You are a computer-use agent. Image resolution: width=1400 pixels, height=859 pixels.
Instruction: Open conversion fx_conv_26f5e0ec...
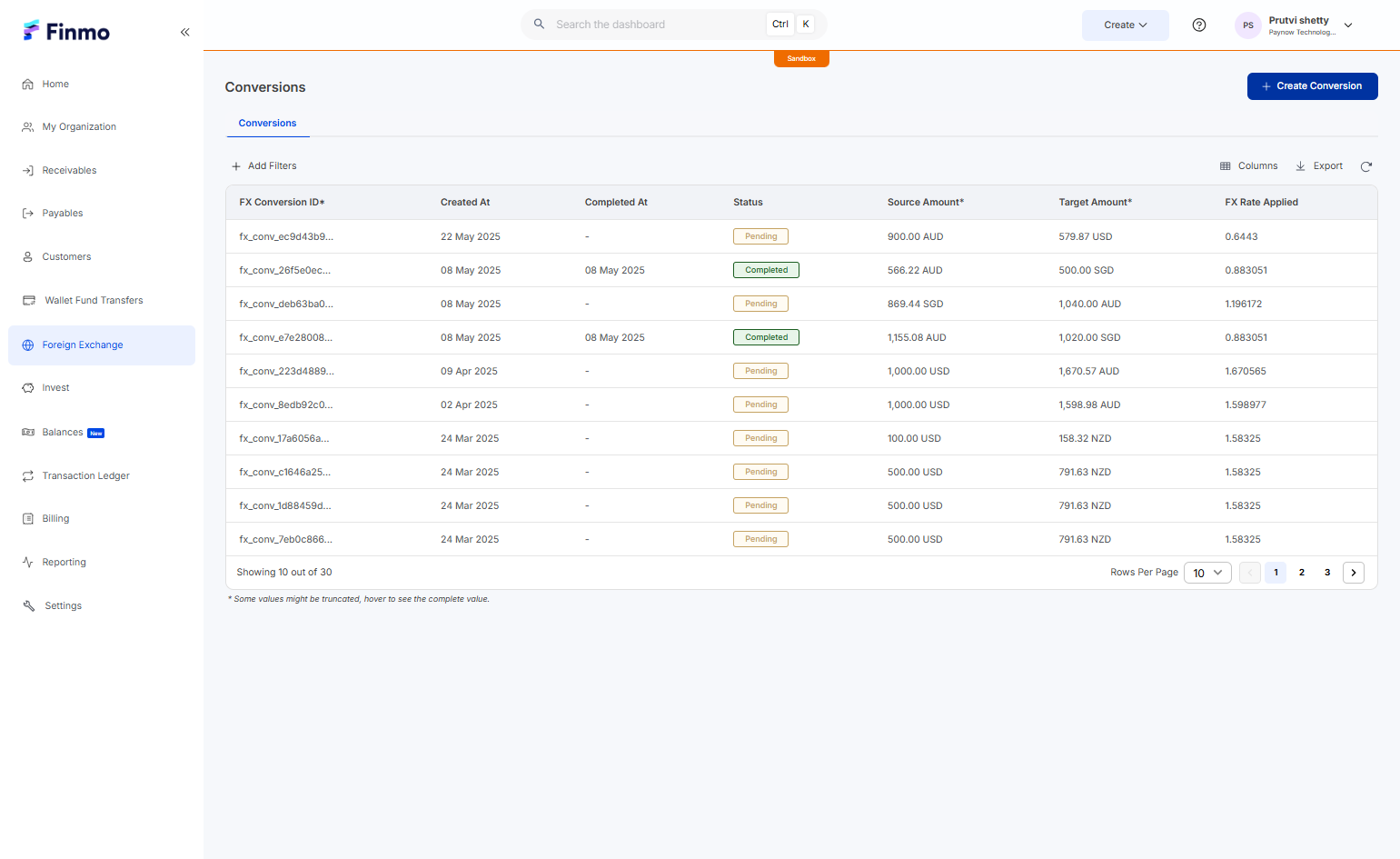284,271
